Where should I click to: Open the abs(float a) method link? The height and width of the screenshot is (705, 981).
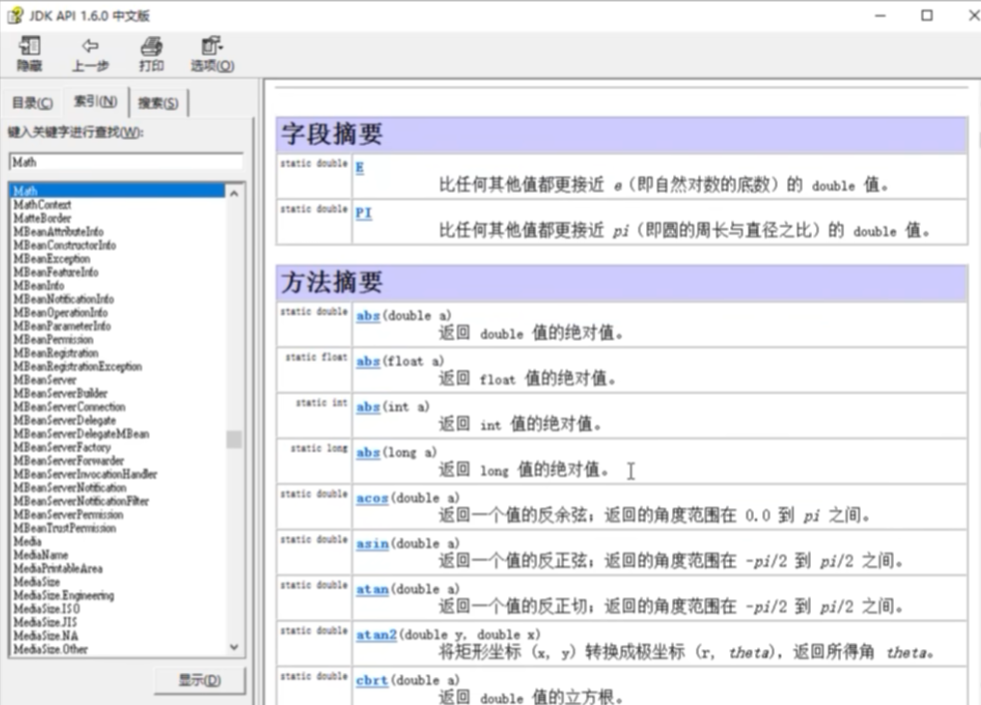[368, 362]
